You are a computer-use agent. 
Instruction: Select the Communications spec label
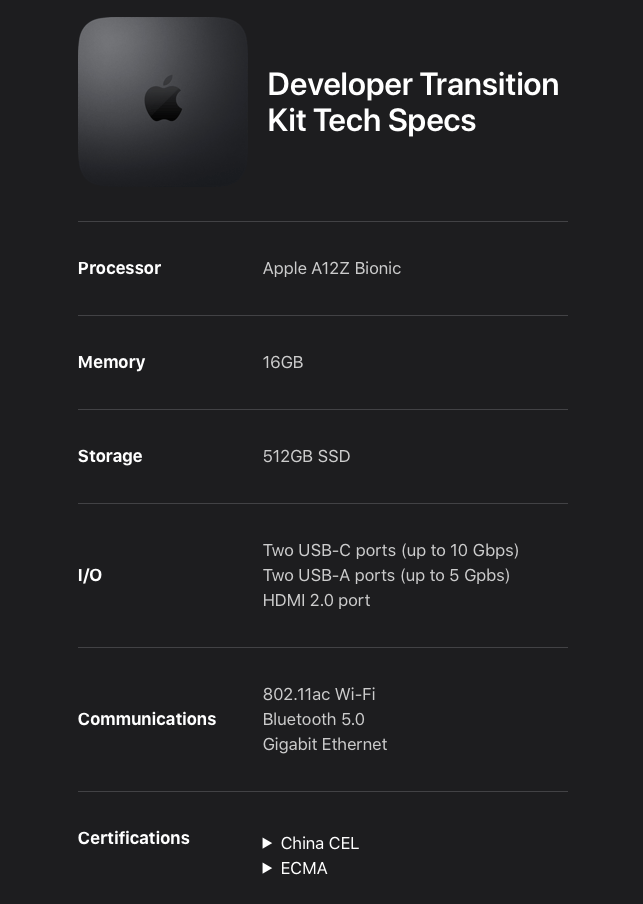point(147,719)
